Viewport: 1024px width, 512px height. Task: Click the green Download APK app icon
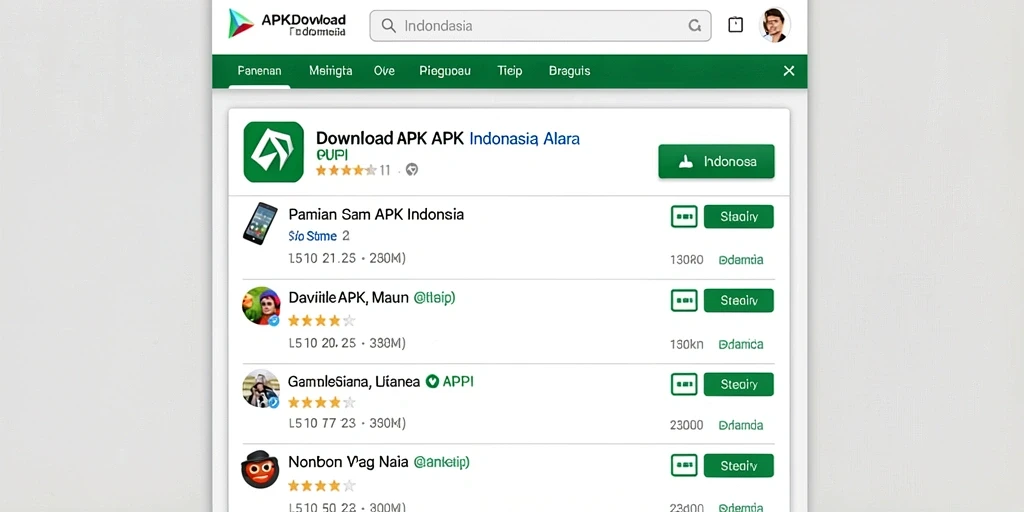[x=274, y=152]
